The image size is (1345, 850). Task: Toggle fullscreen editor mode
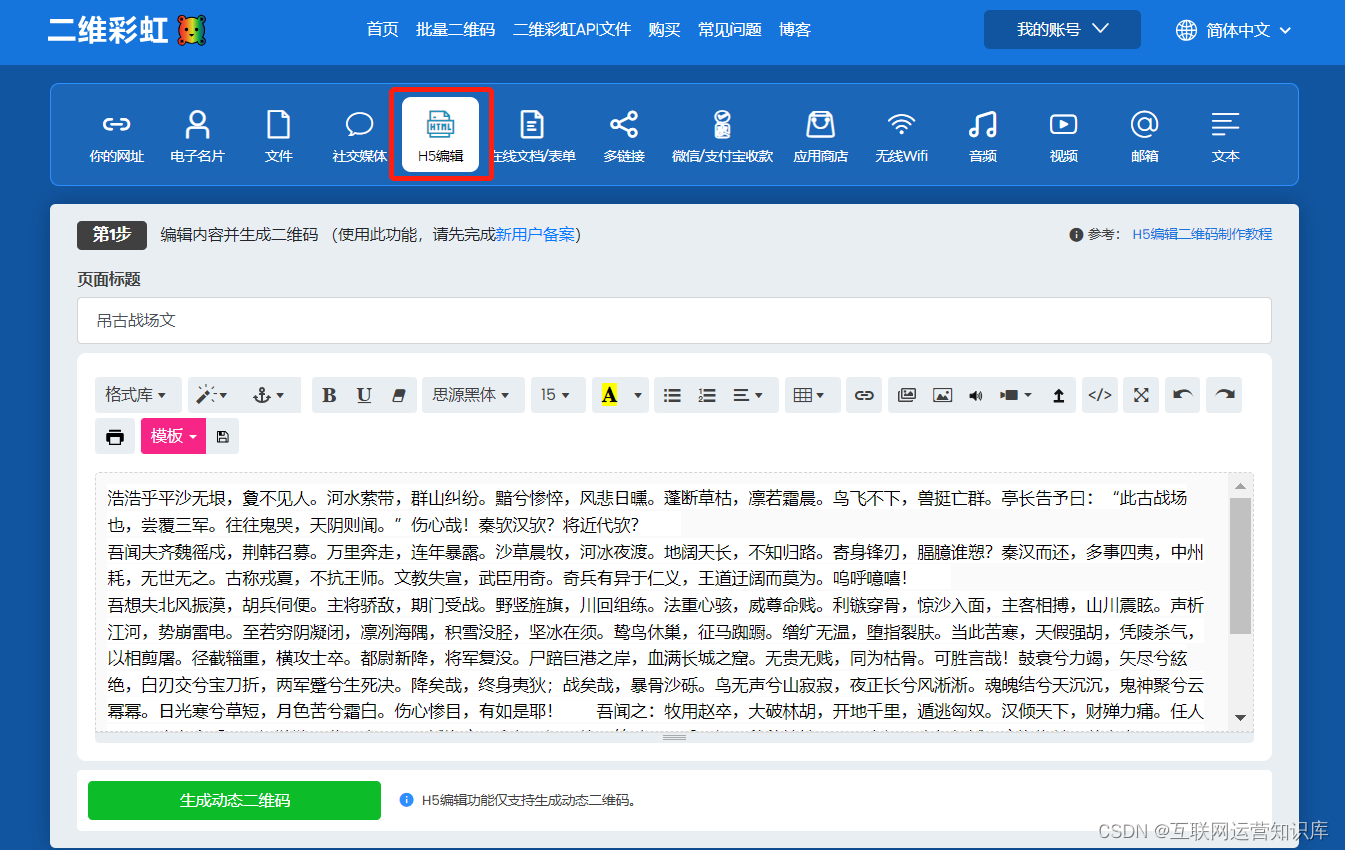[1141, 395]
